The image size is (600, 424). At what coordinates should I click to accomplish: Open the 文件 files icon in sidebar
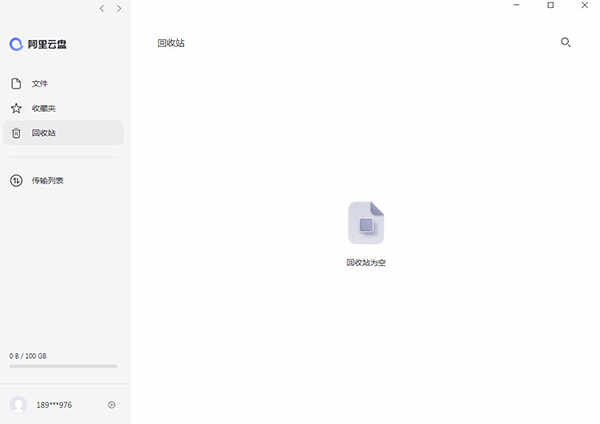point(16,83)
